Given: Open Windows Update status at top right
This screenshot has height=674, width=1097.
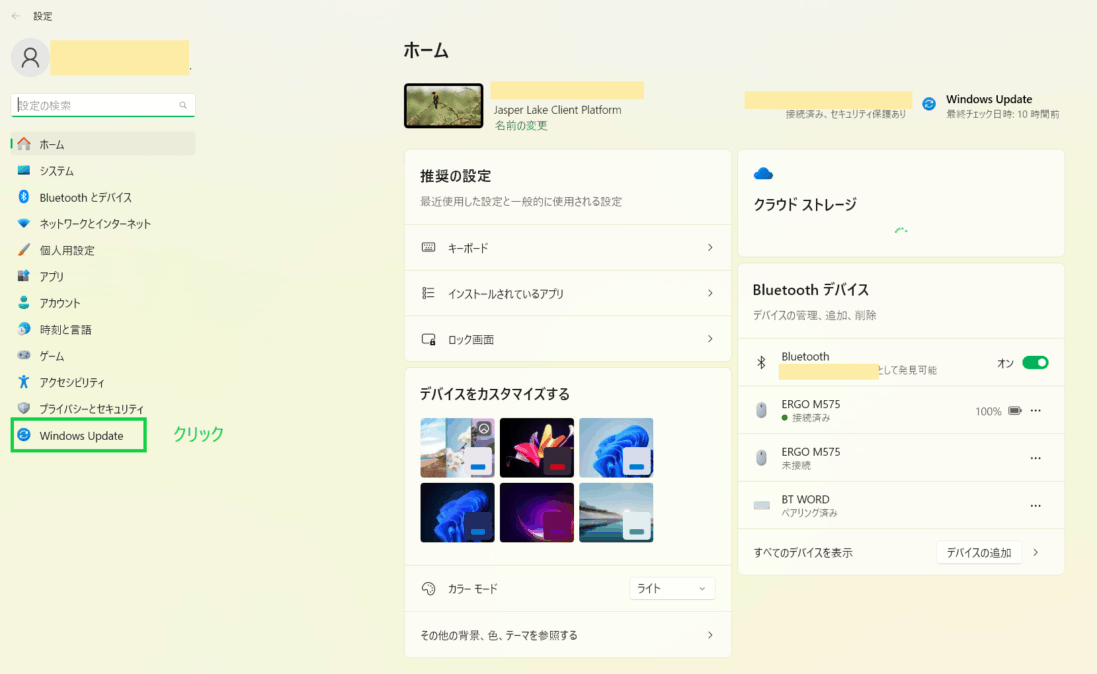Looking at the screenshot, I should [991, 106].
